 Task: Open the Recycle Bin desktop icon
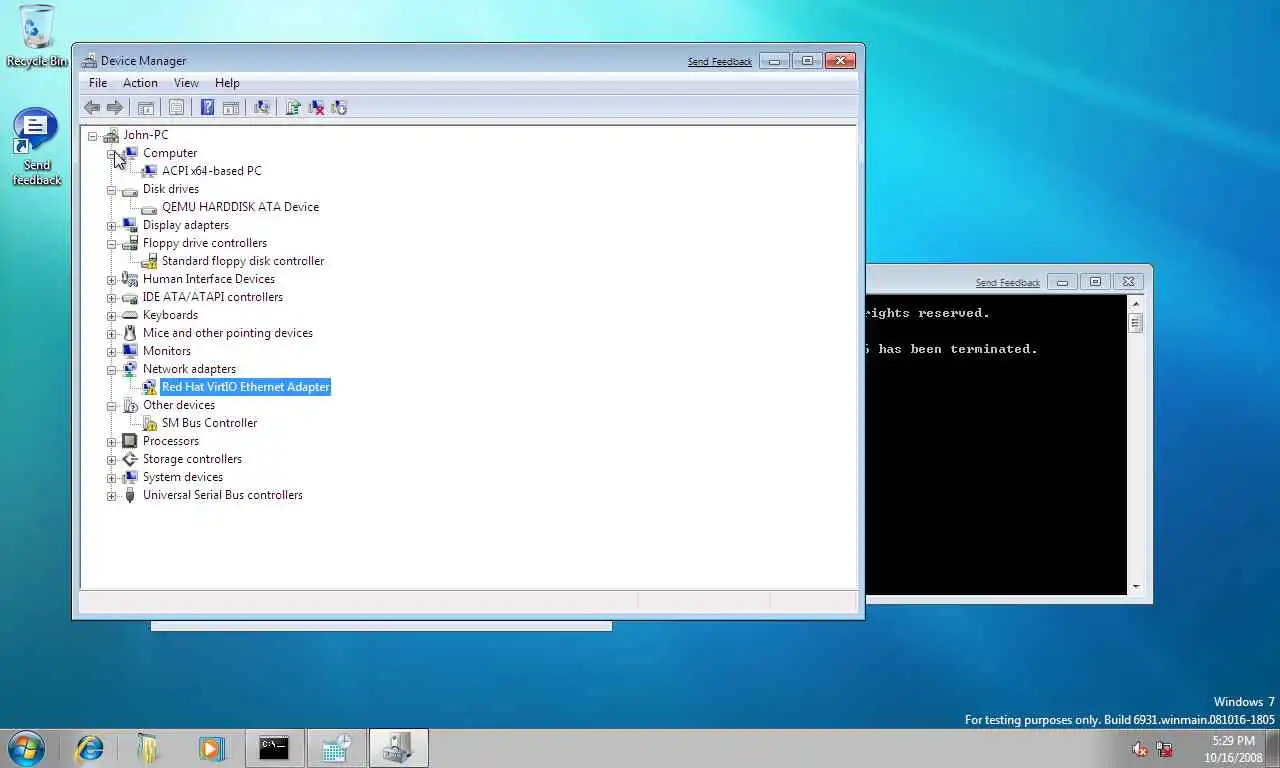pyautogui.click(x=37, y=36)
